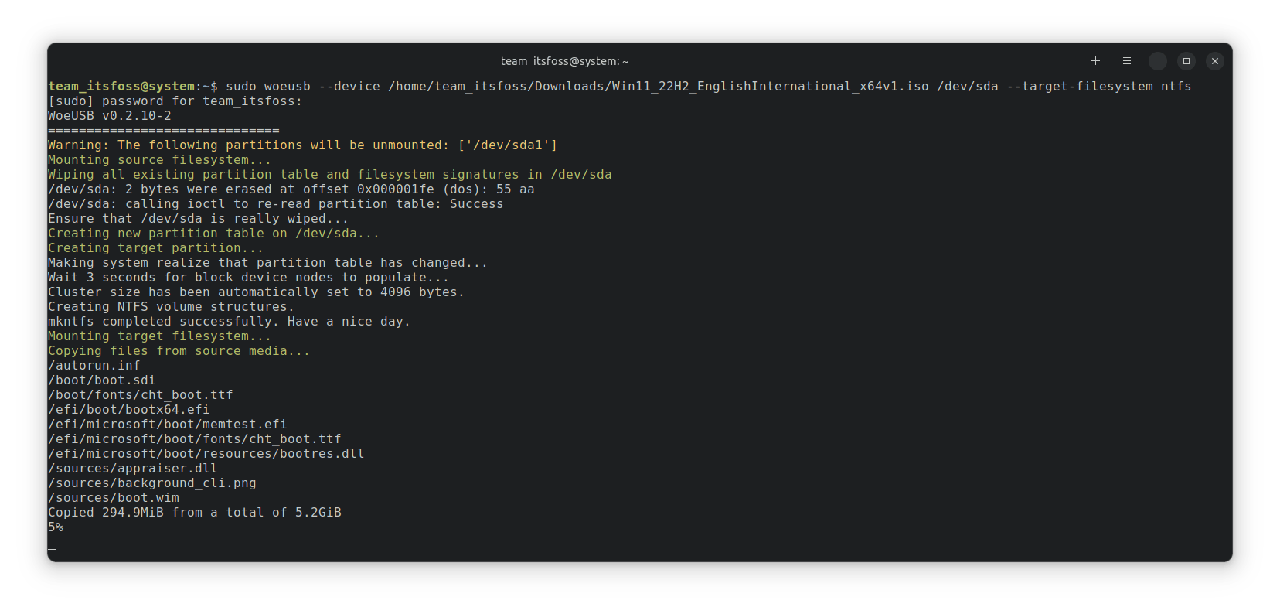
Task: Click the yellow unmount warning line
Action: pos(302,145)
